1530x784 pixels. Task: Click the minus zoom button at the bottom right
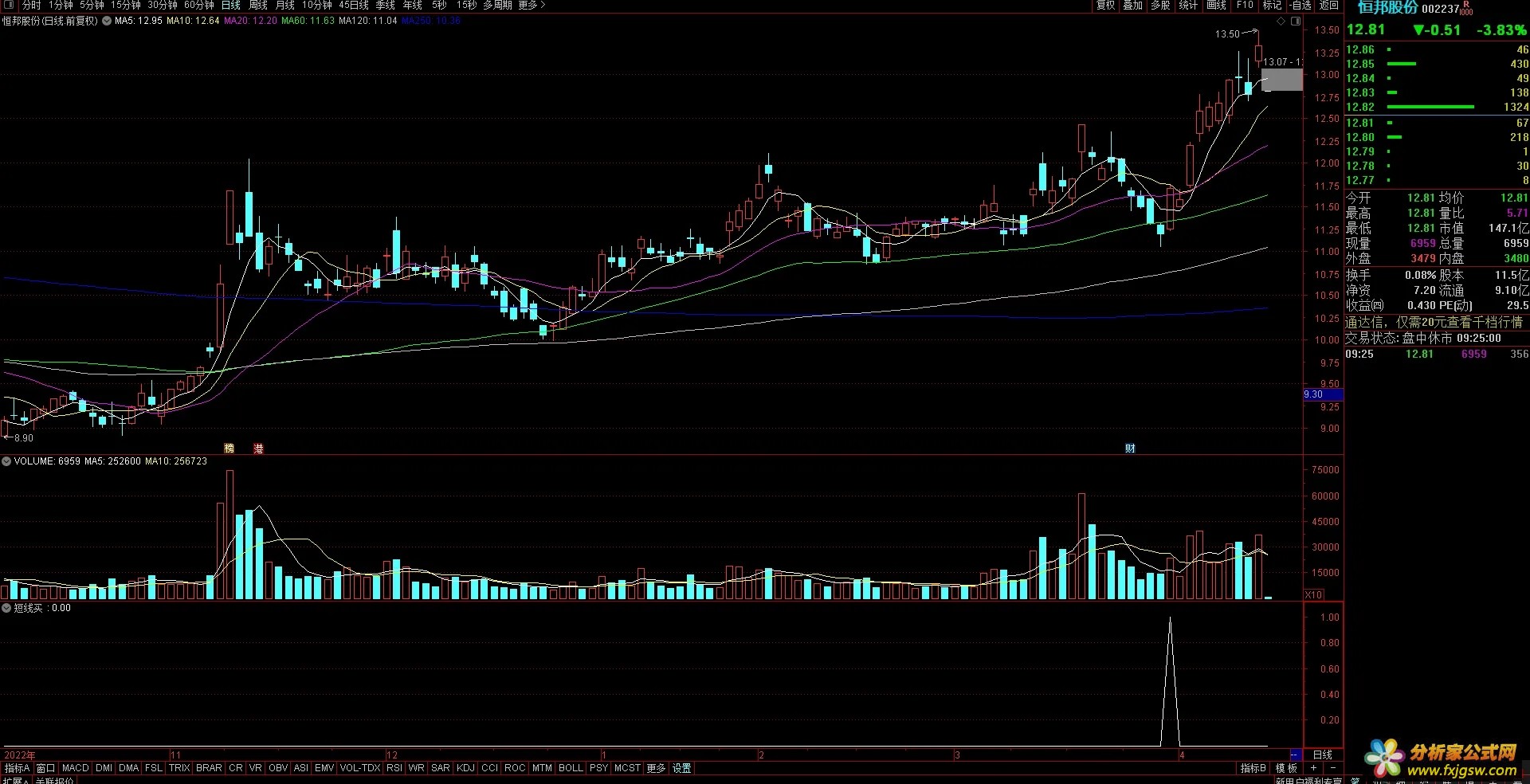pyautogui.click(x=1332, y=768)
